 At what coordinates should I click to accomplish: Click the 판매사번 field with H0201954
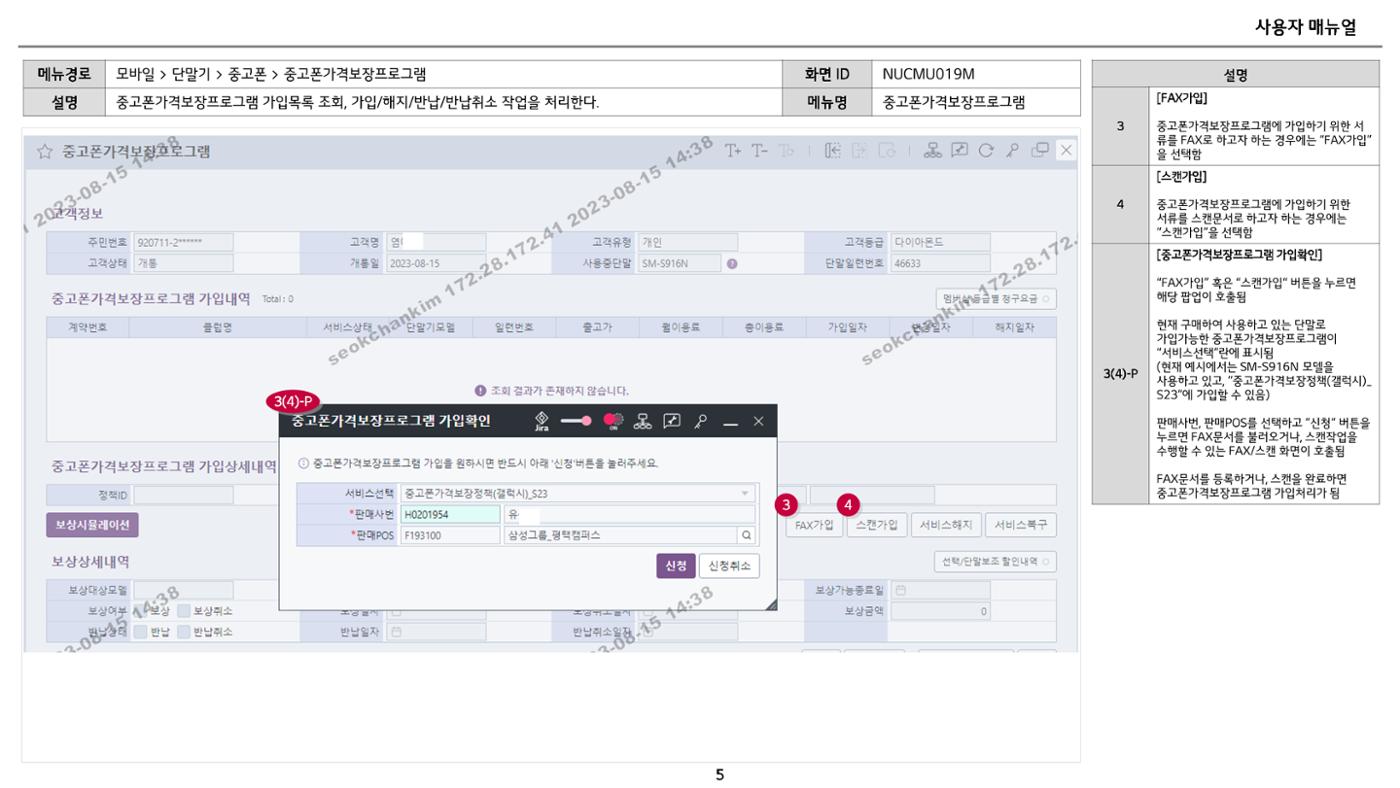pyautogui.click(x=449, y=514)
